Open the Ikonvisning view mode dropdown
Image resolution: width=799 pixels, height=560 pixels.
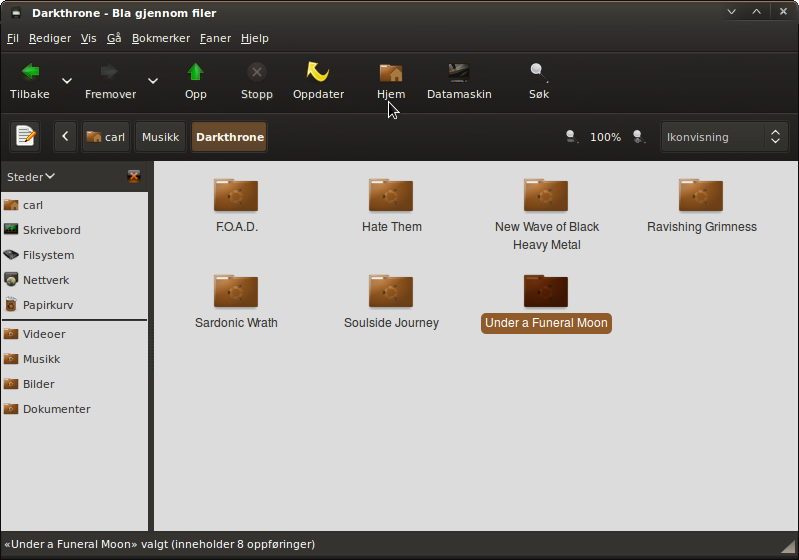pos(724,137)
